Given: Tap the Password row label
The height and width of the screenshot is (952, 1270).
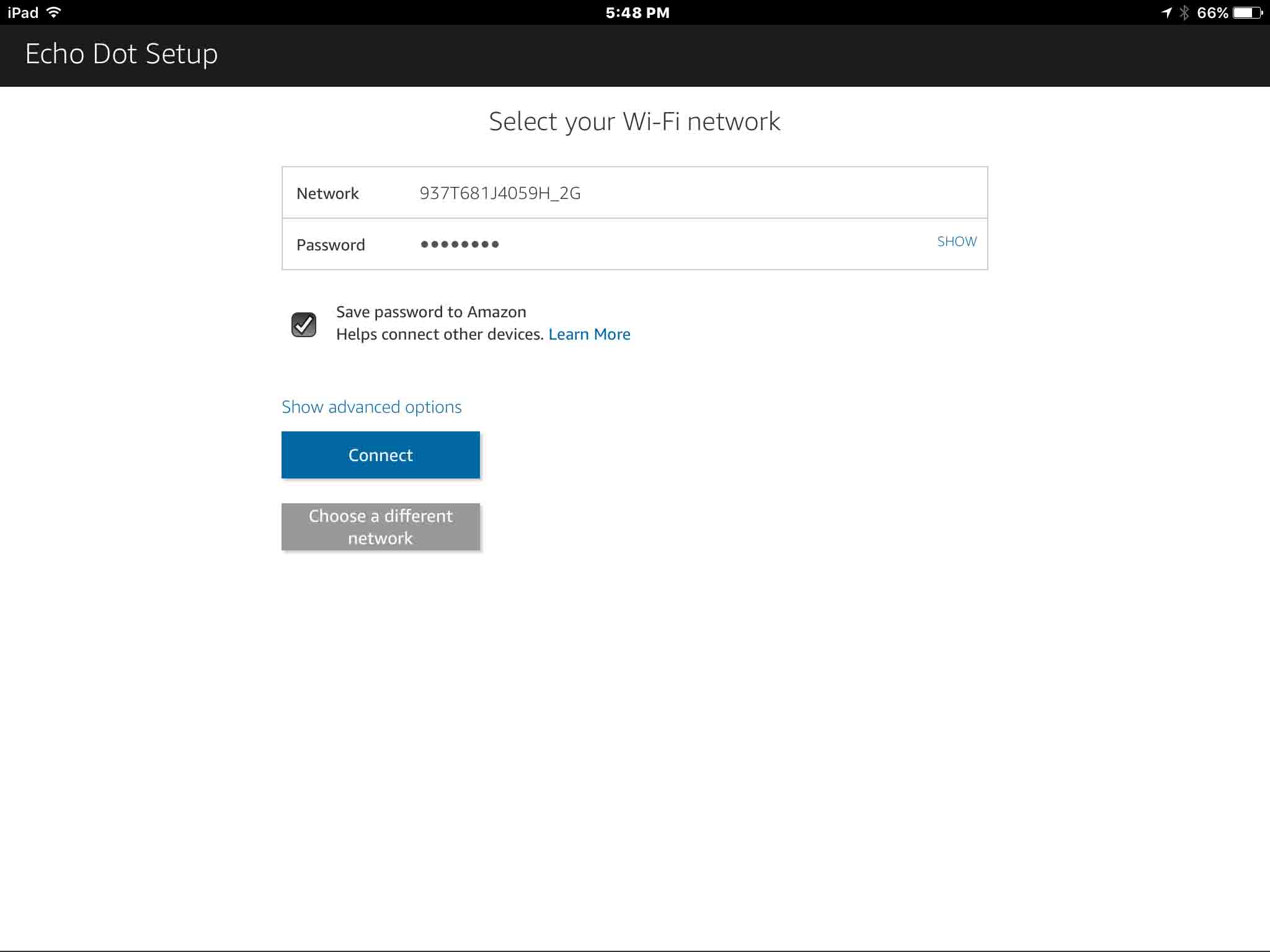Looking at the screenshot, I should pos(331,245).
